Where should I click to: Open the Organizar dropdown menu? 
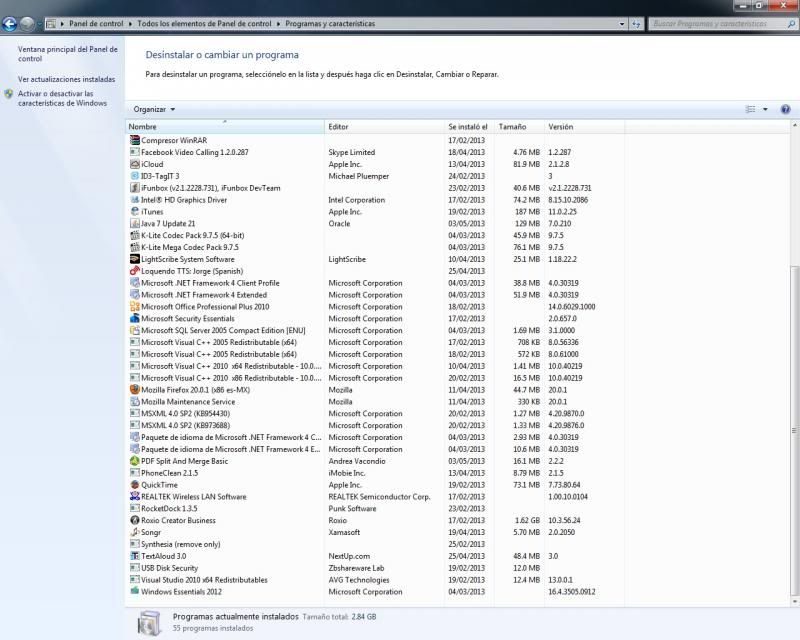point(154,109)
